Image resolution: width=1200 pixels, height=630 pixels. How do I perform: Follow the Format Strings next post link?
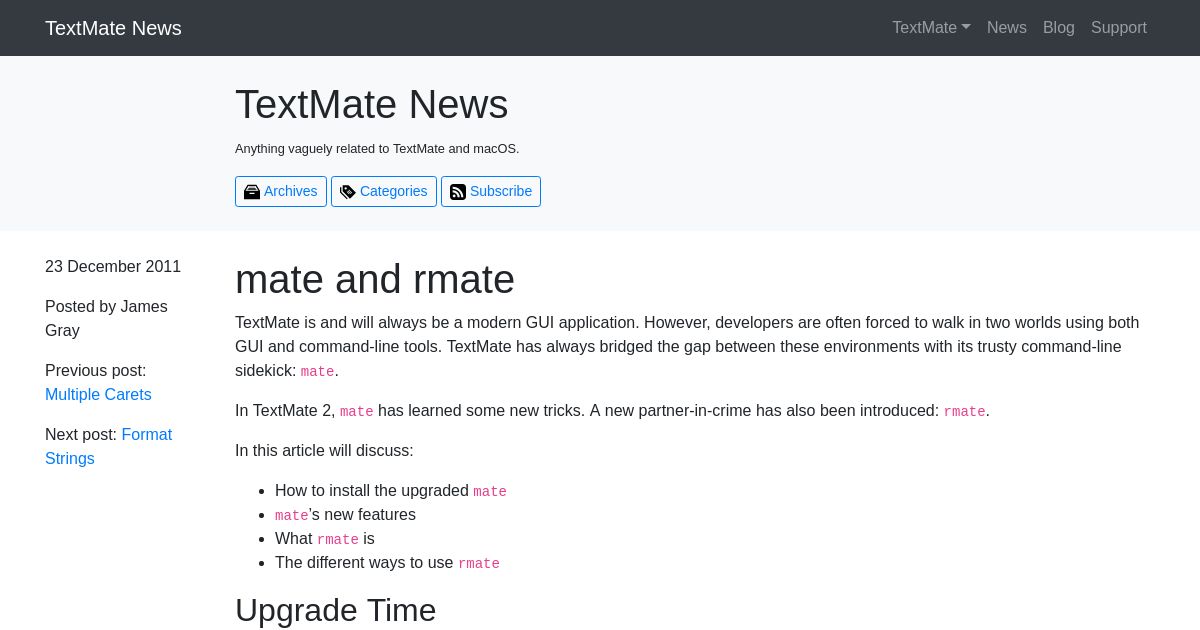coord(108,446)
